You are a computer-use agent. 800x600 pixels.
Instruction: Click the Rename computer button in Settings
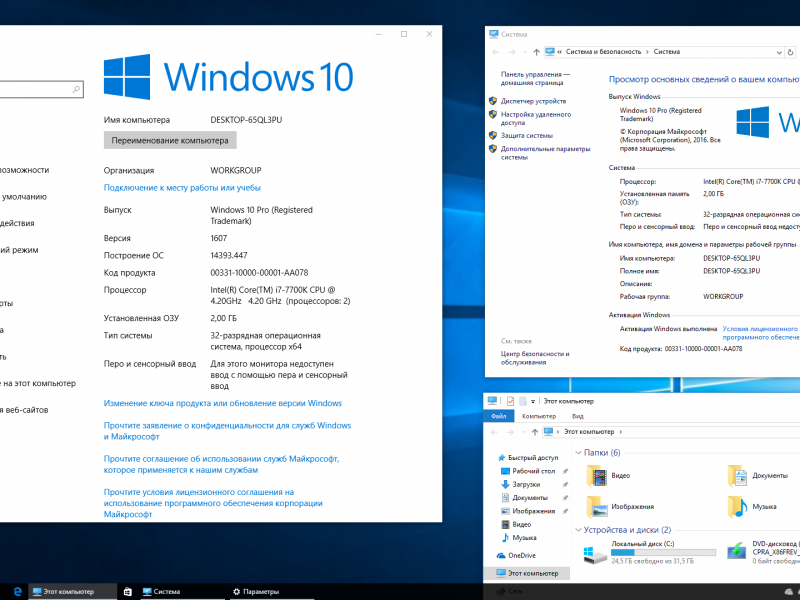coord(170,140)
